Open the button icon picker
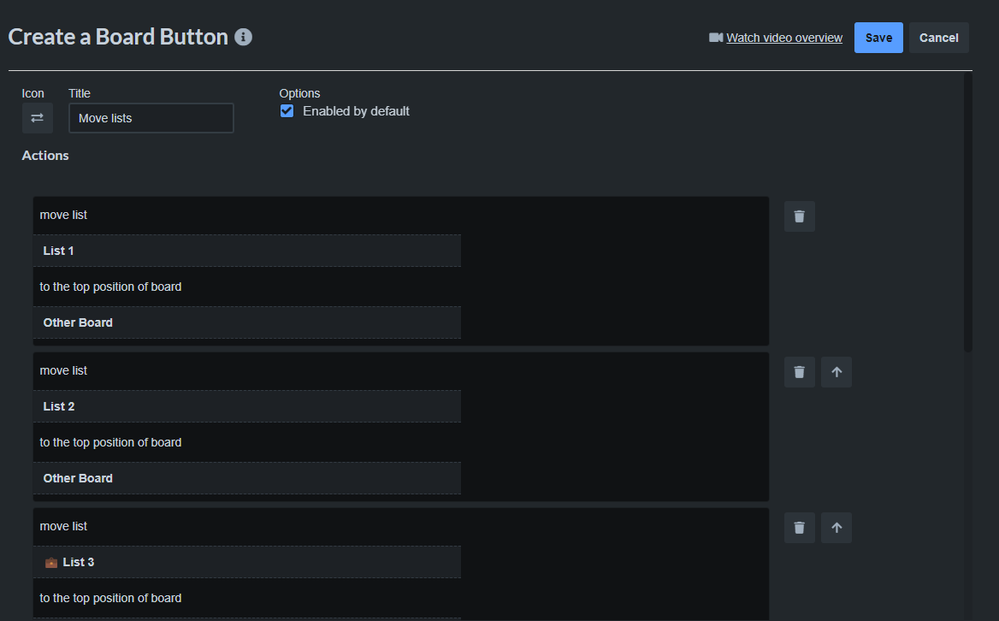The width and height of the screenshot is (999, 621). point(37,118)
